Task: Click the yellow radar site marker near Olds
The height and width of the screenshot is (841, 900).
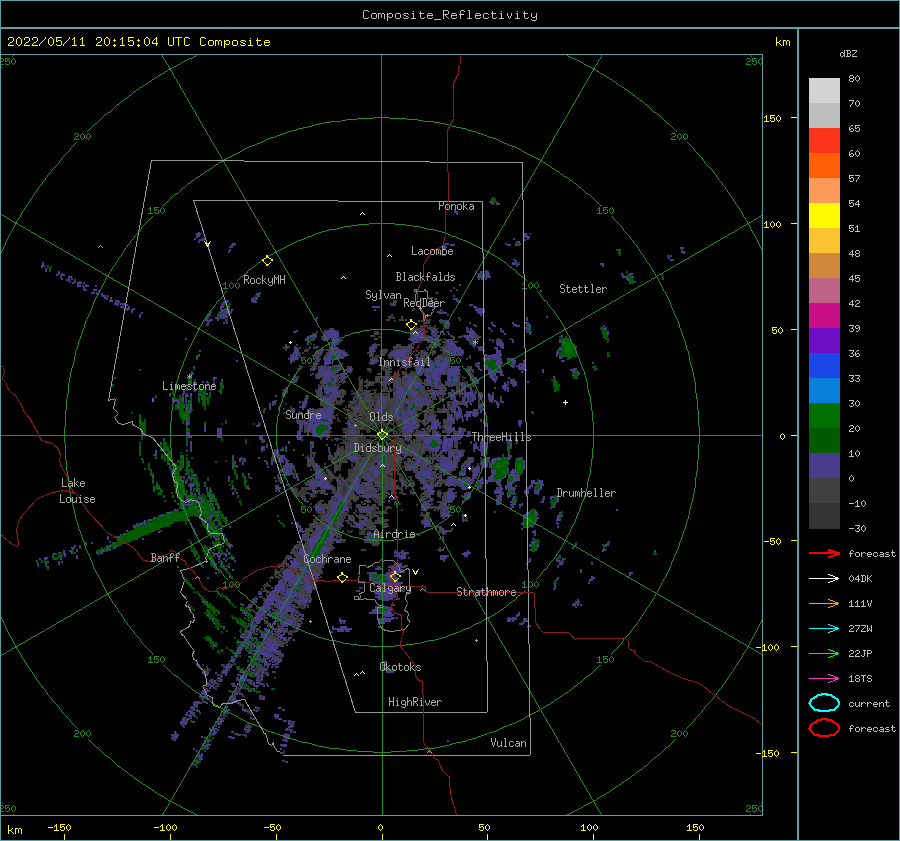Action: (382, 435)
